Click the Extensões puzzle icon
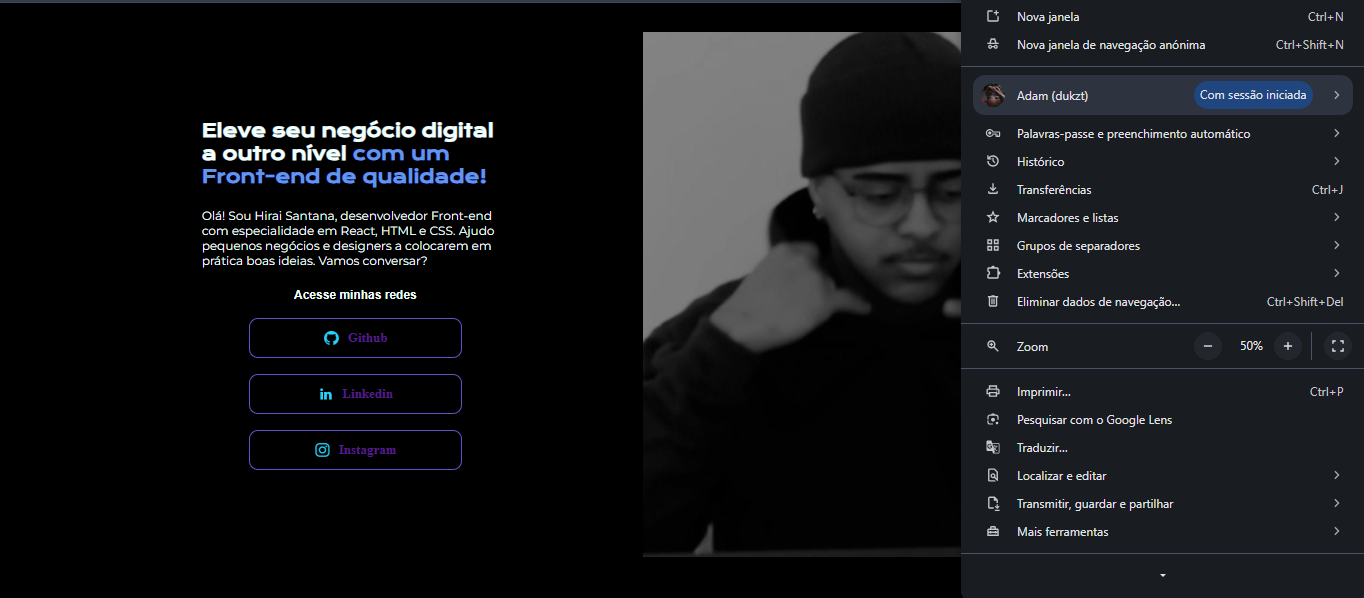This screenshot has height=598, width=1364. [x=993, y=273]
